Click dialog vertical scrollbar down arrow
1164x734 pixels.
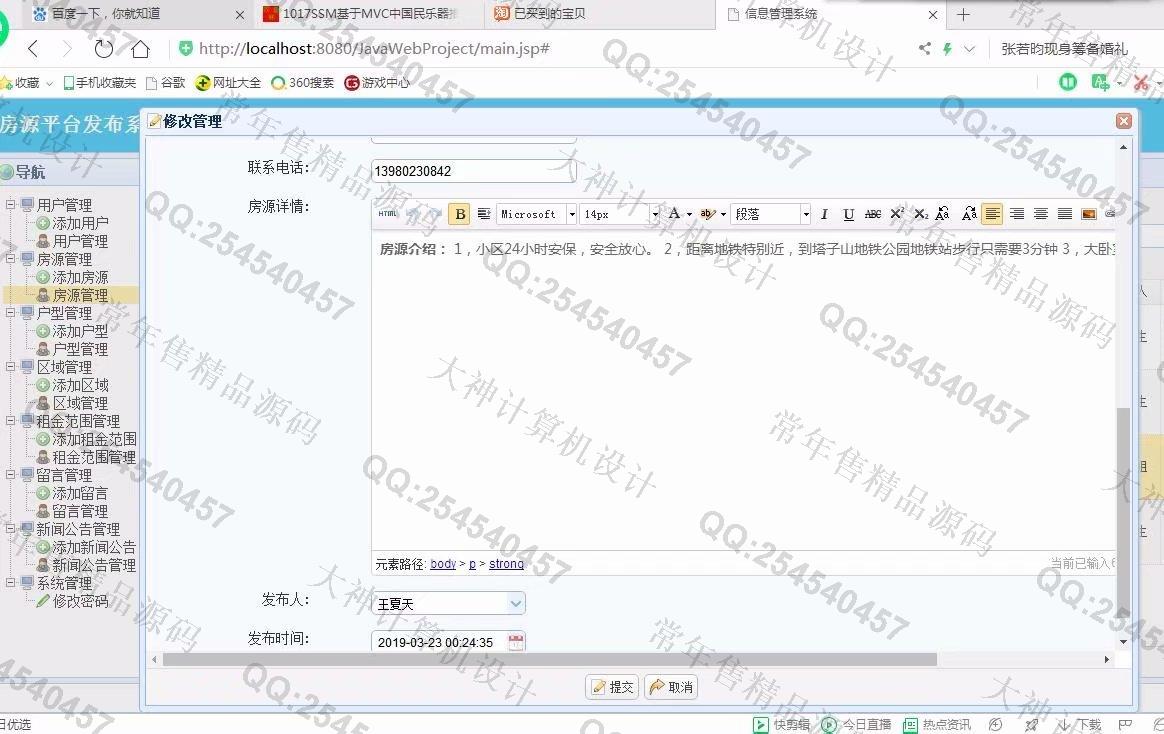pyautogui.click(x=1123, y=642)
